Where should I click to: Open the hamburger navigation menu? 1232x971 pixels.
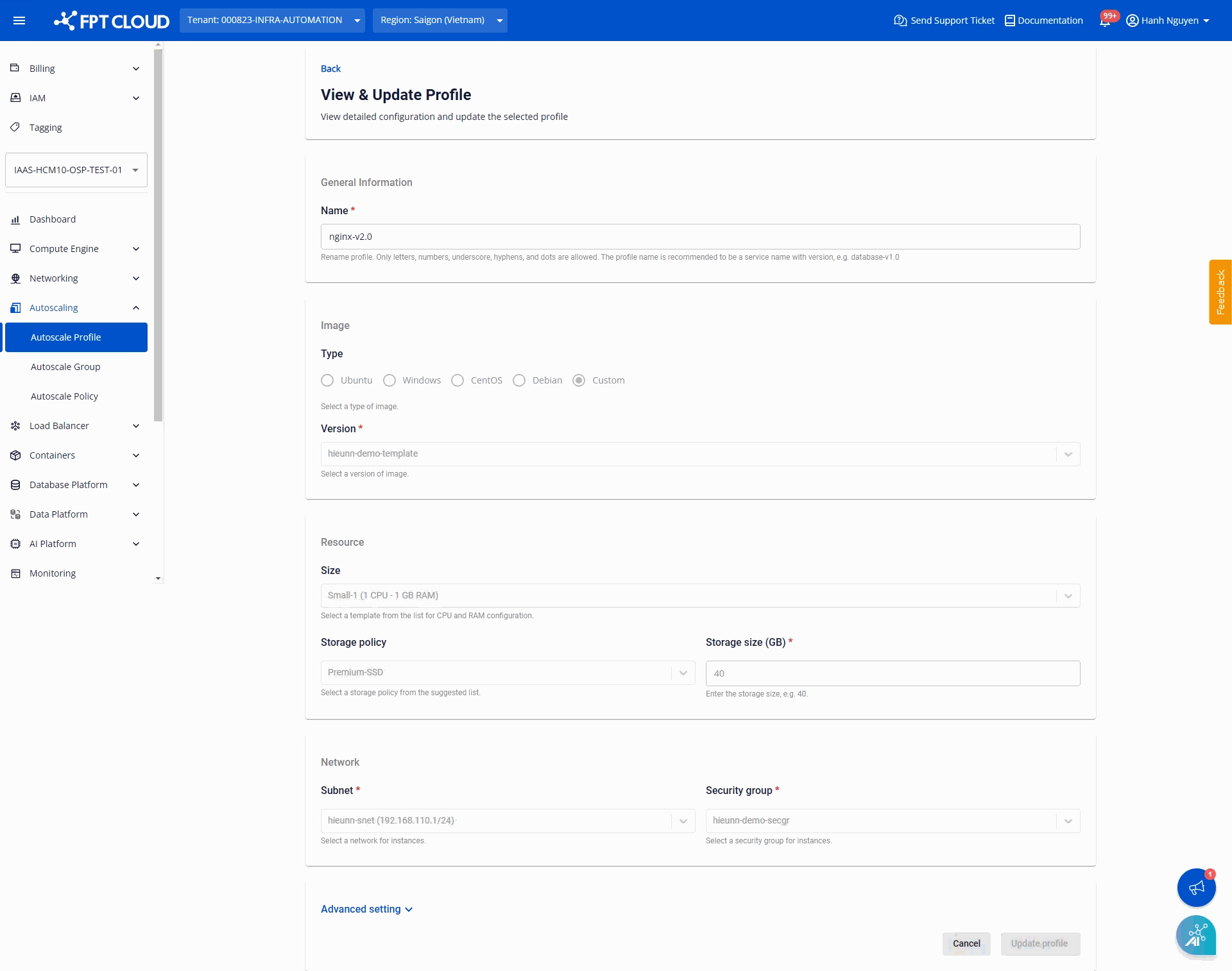[x=19, y=21]
